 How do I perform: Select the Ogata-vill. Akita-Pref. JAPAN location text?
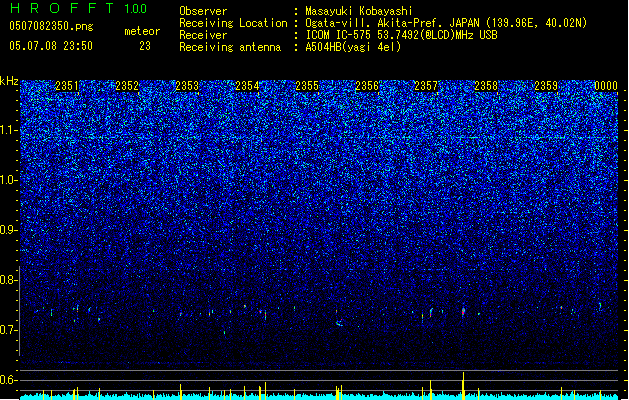point(446,23)
